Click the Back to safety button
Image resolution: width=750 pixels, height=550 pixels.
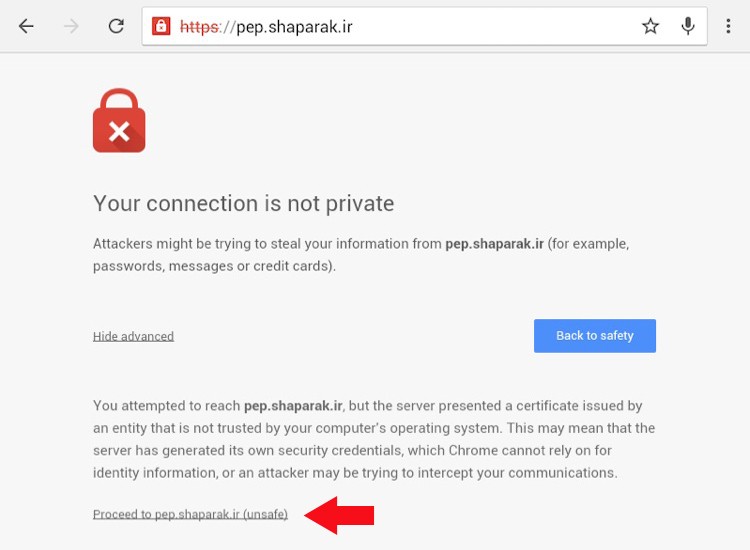[x=595, y=336]
